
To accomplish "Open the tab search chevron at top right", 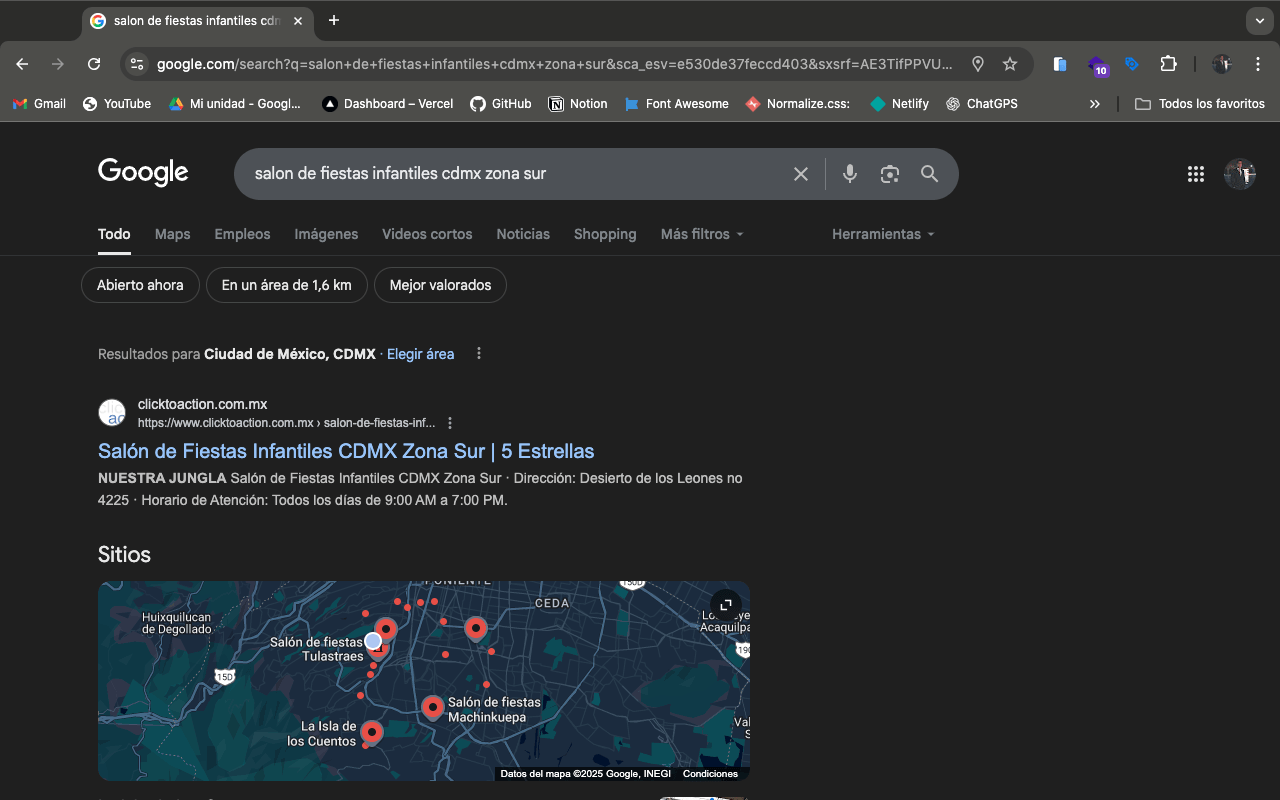I will (1259, 20).
